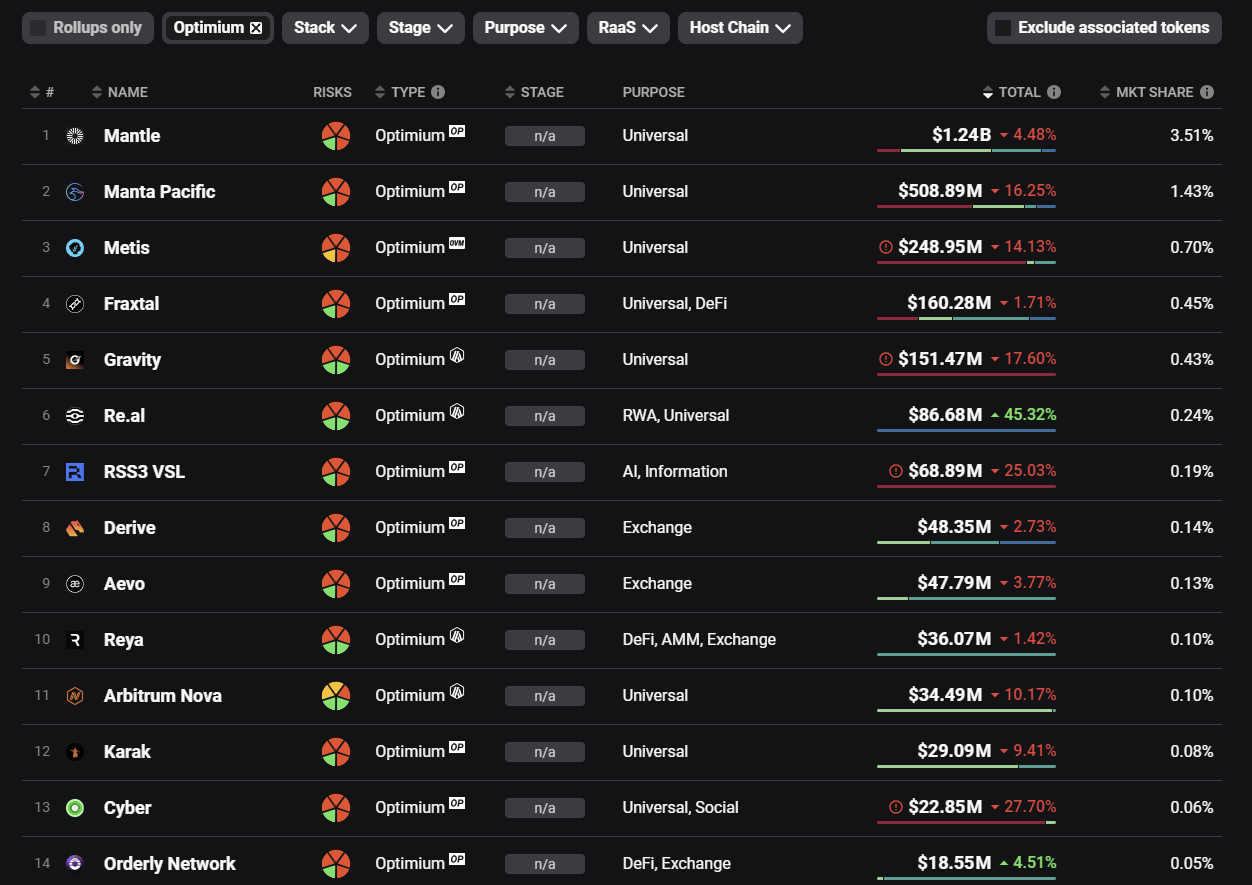This screenshot has height=885, width=1252.
Task: Click the info icon beside TOTAL header
Action: [x=1054, y=92]
